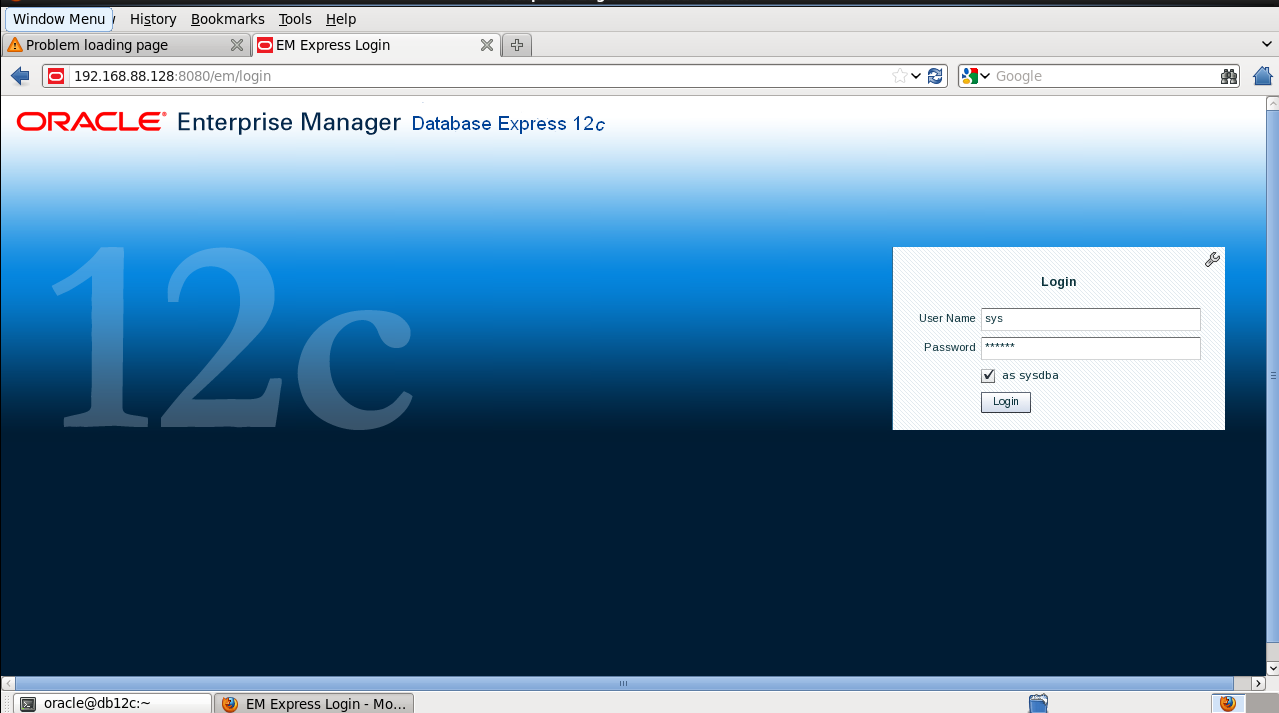This screenshot has width=1279, height=713.
Task: Click the Oracle site identity icon in the address bar
Action: (56, 76)
